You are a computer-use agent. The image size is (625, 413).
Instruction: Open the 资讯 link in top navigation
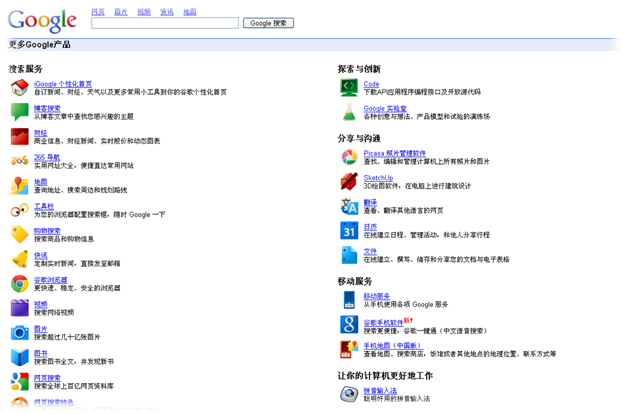point(167,12)
